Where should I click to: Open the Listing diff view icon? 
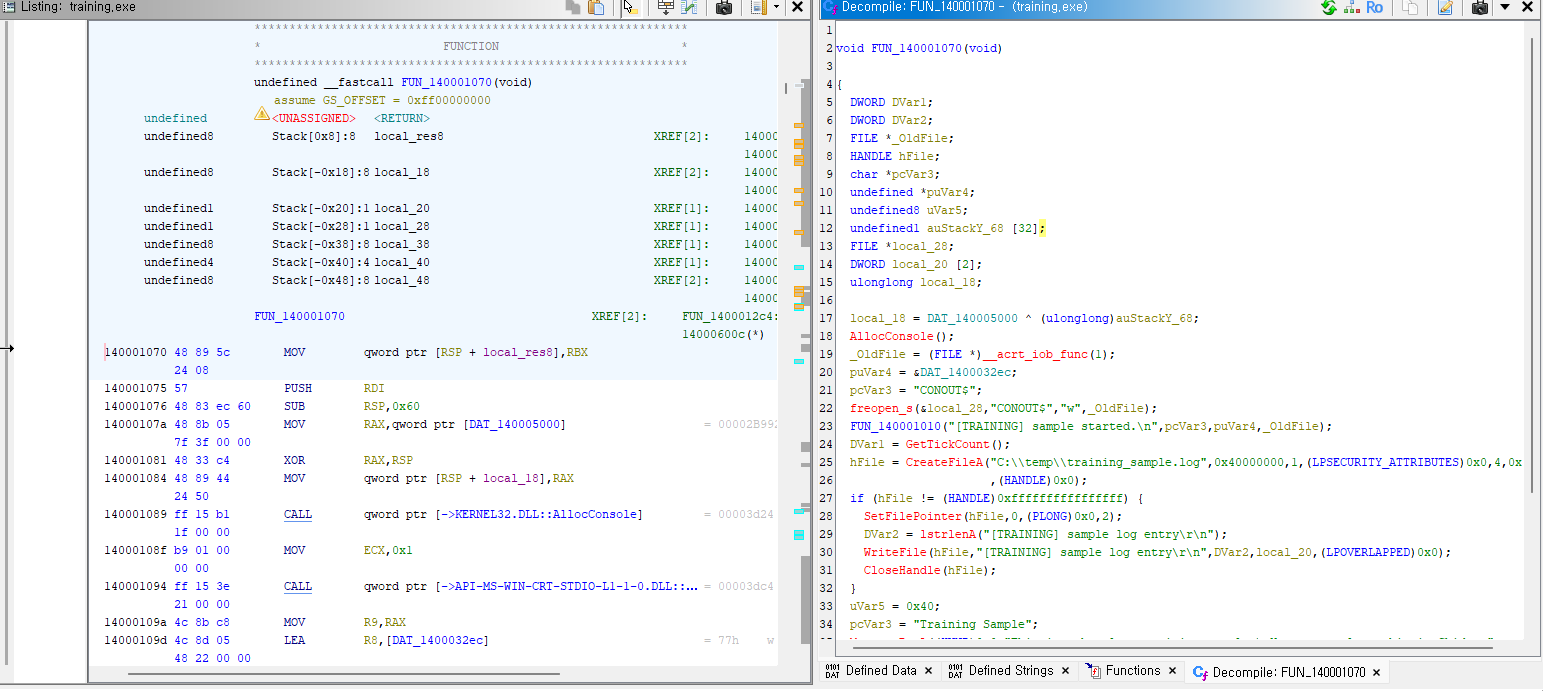690,8
